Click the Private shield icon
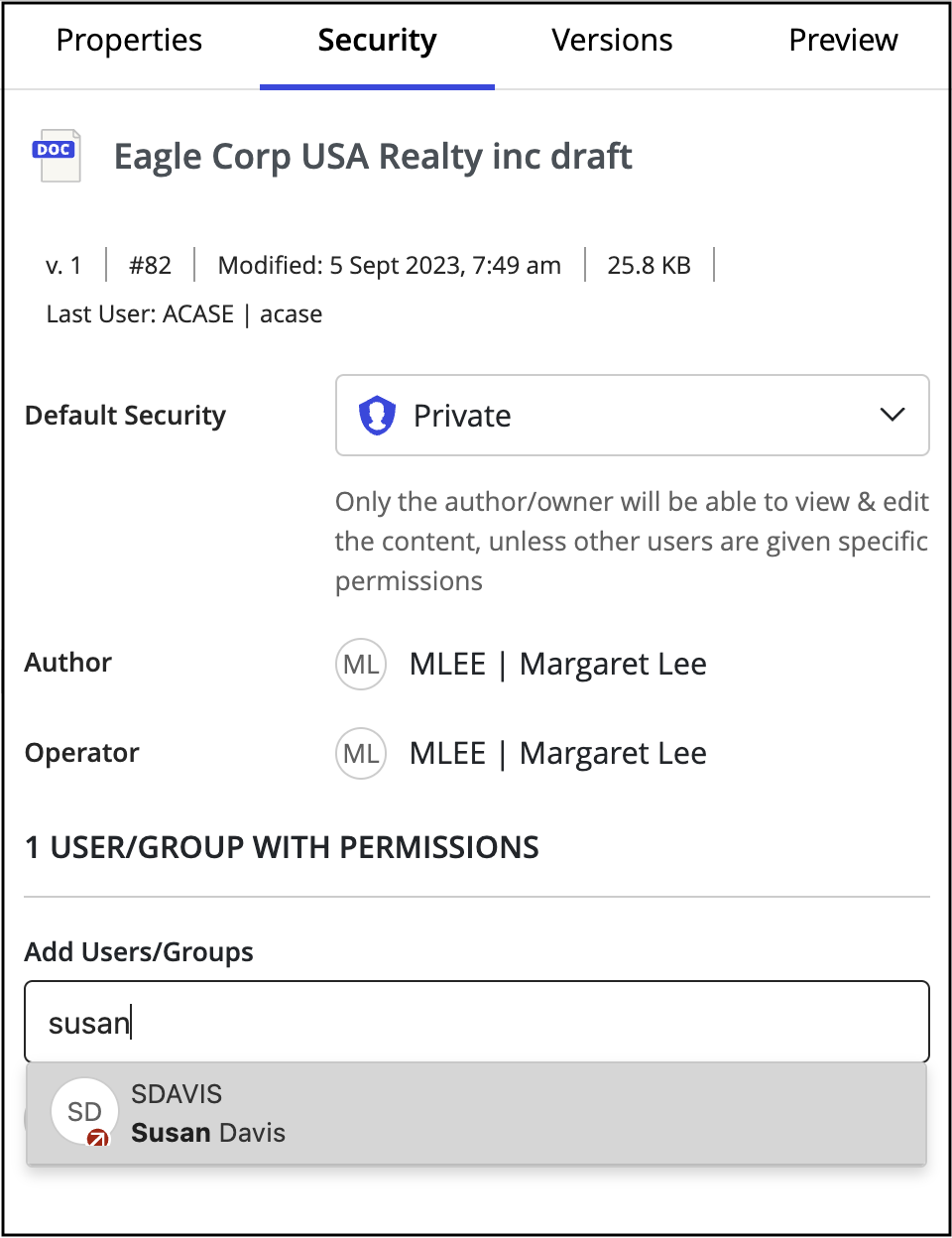Viewport: 952px width, 1238px height. tap(377, 416)
